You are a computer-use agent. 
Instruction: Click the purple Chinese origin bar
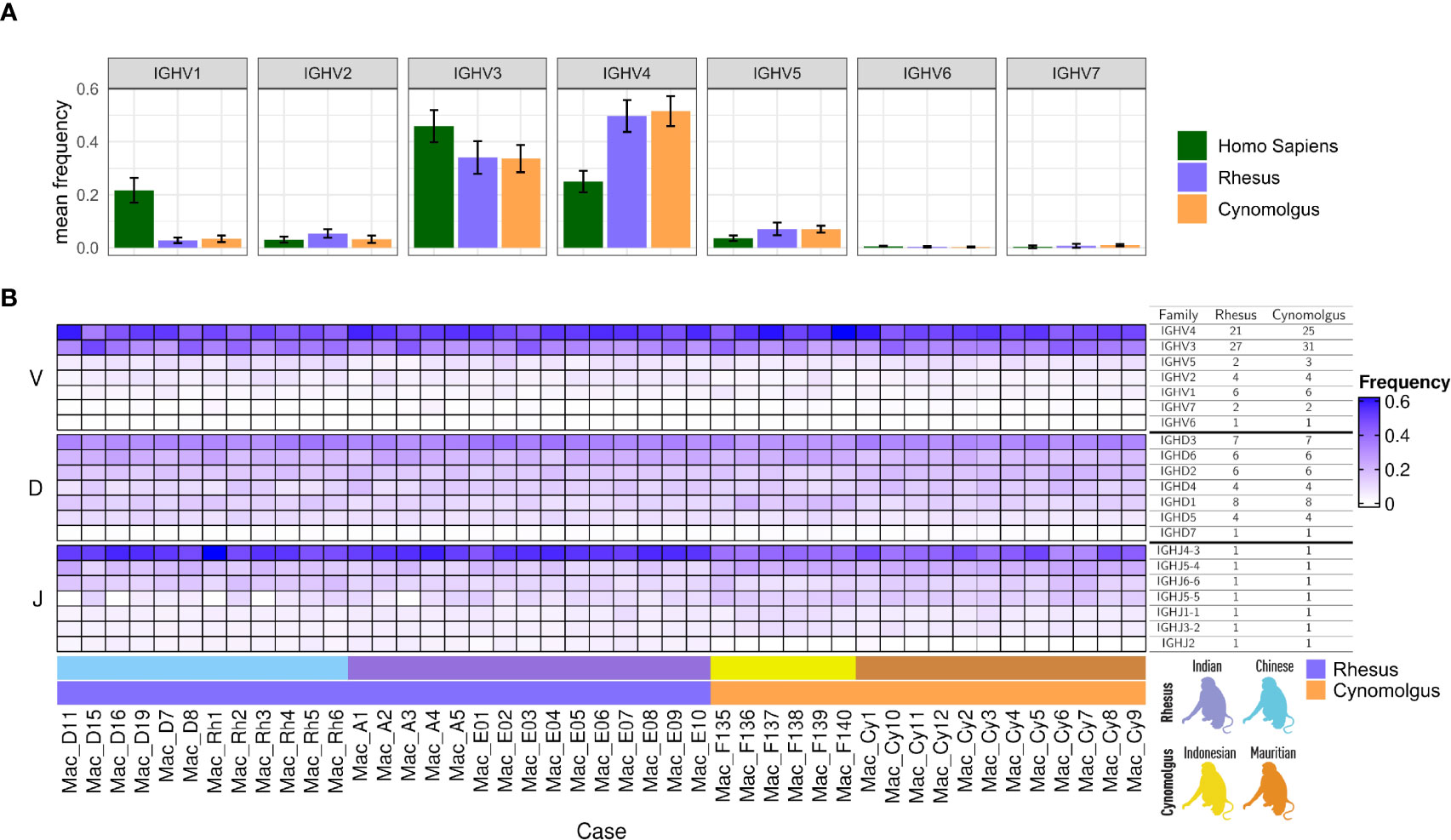click(x=529, y=668)
